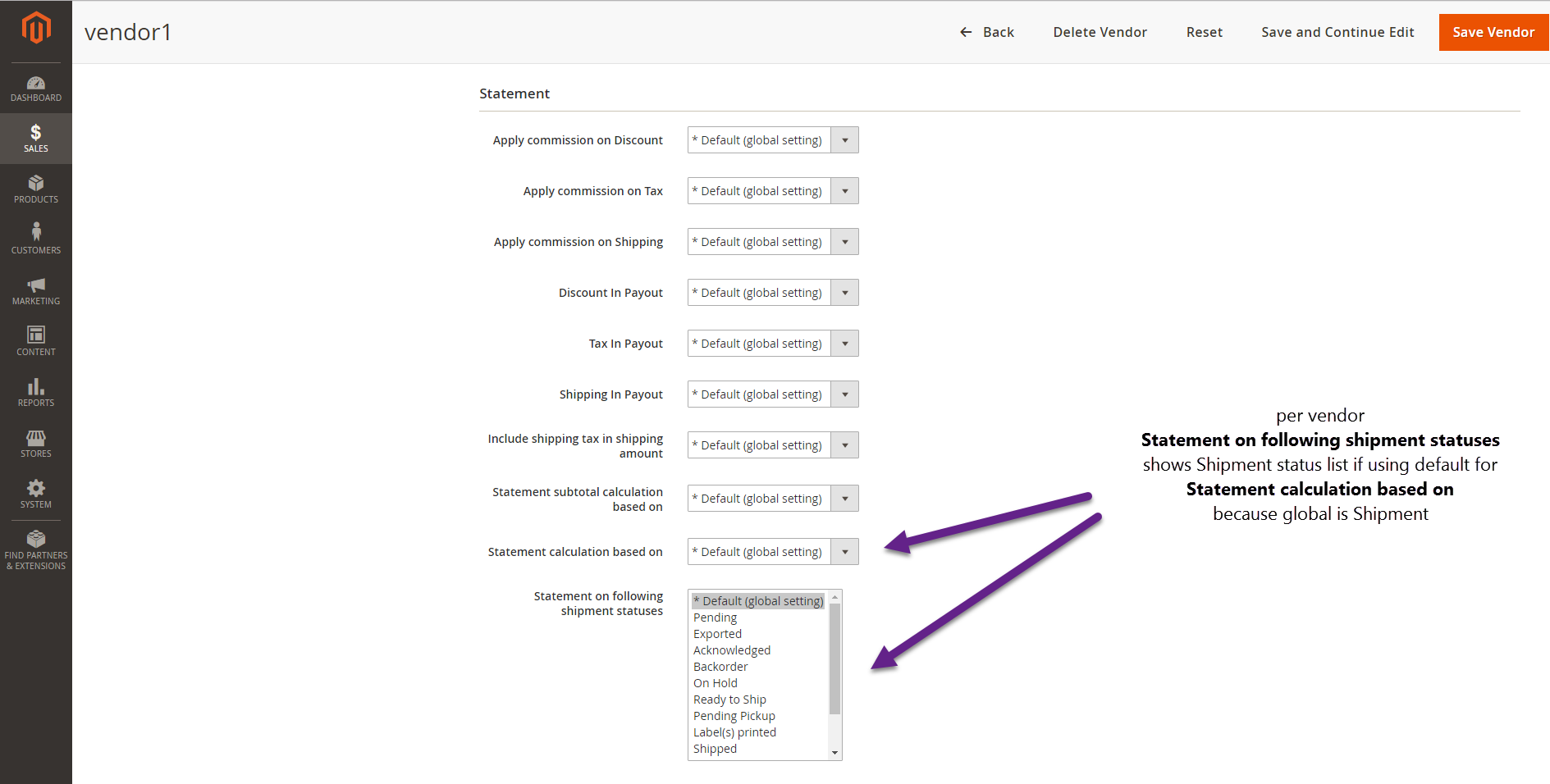The width and height of the screenshot is (1550, 784).
Task: Click Save and Continue Edit
Action: 1337,32
